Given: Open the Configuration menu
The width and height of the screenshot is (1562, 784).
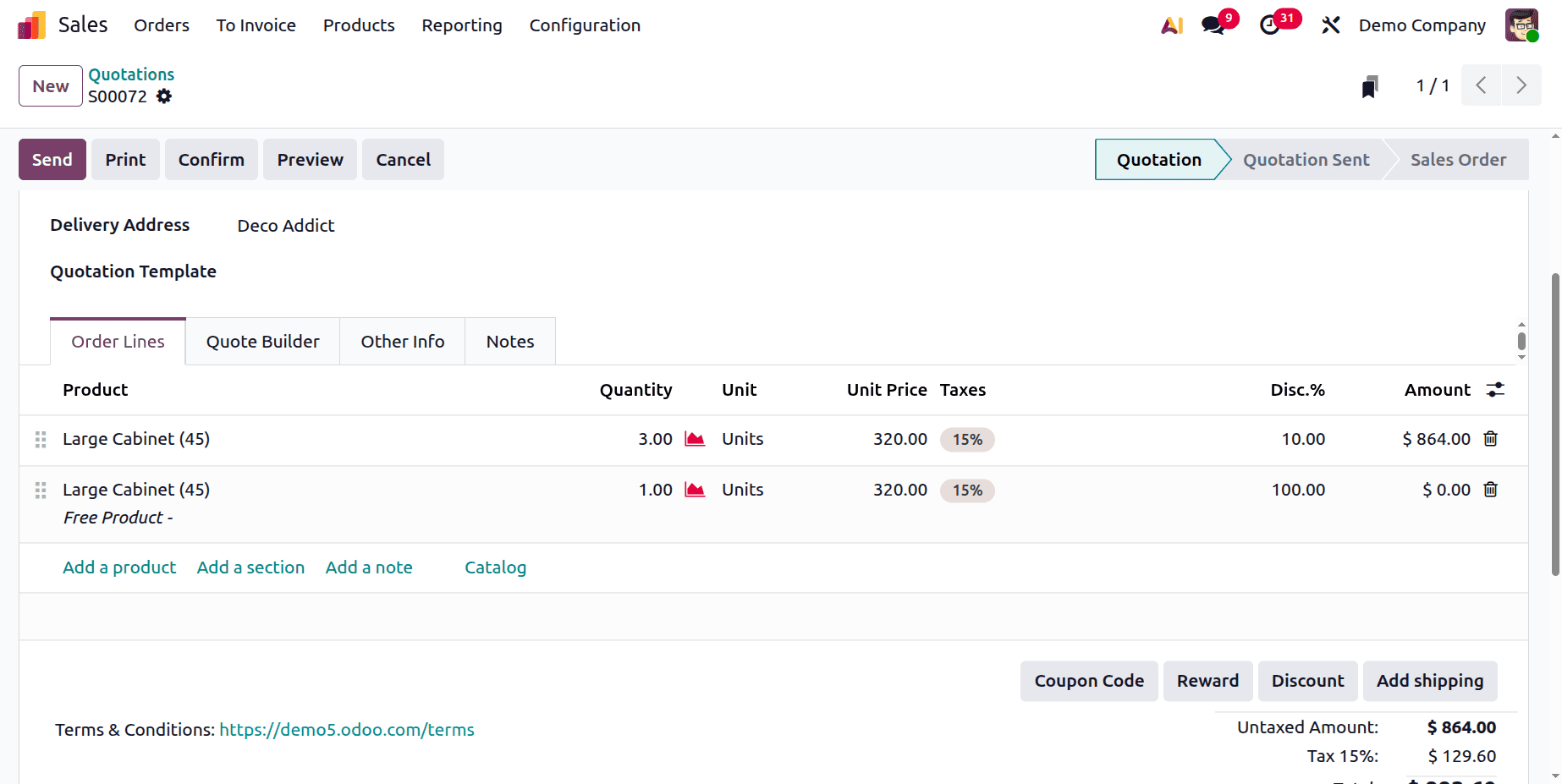Looking at the screenshot, I should tap(584, 25).
